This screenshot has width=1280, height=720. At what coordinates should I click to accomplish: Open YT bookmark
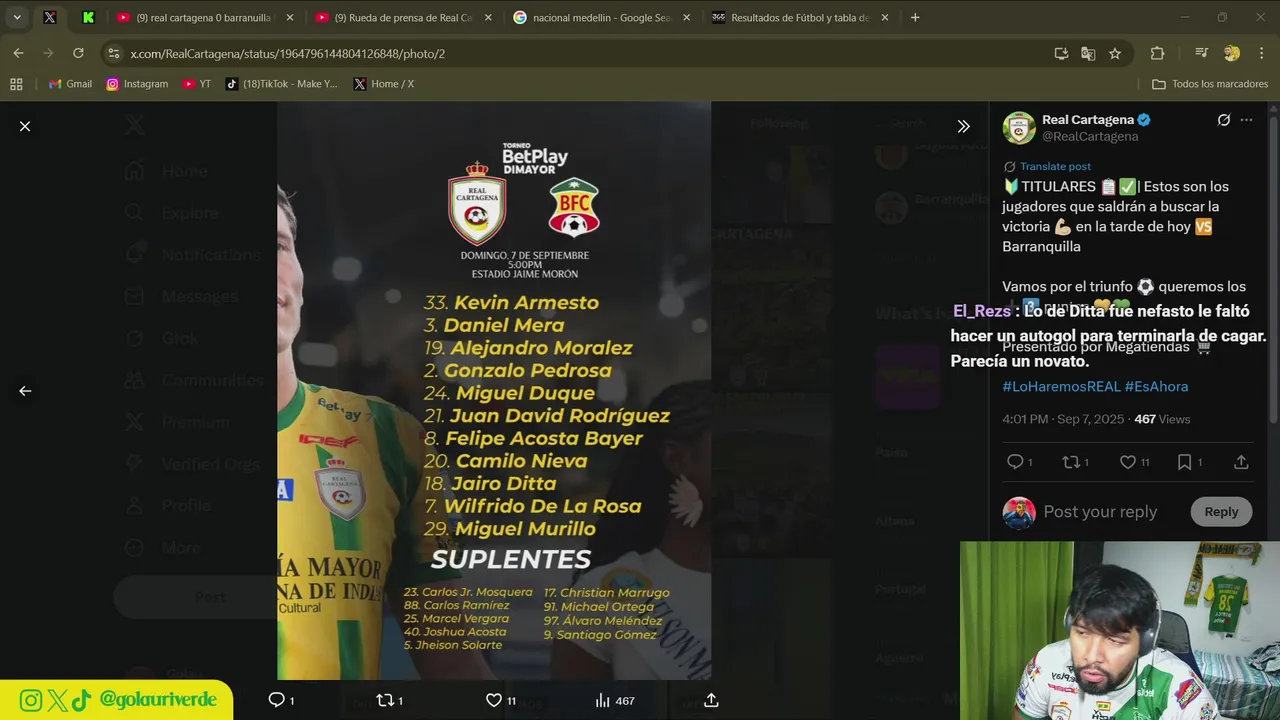(197, 84)
